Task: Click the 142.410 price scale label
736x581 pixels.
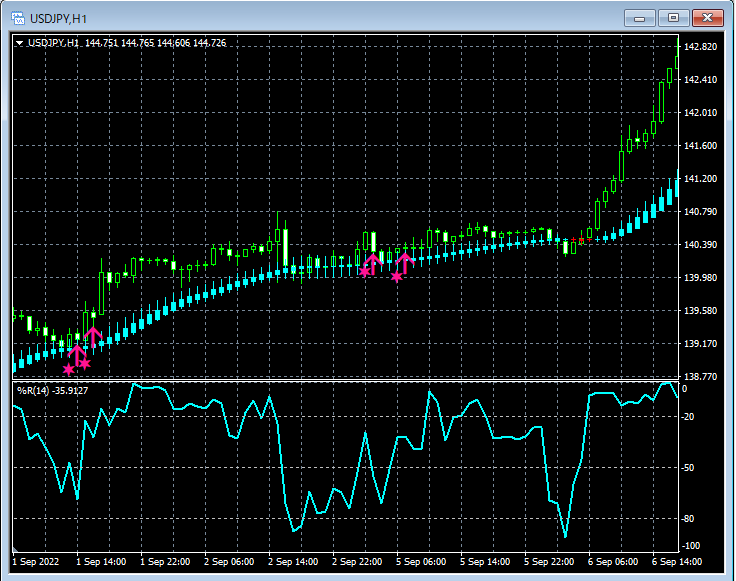Action: click(700, 79)
